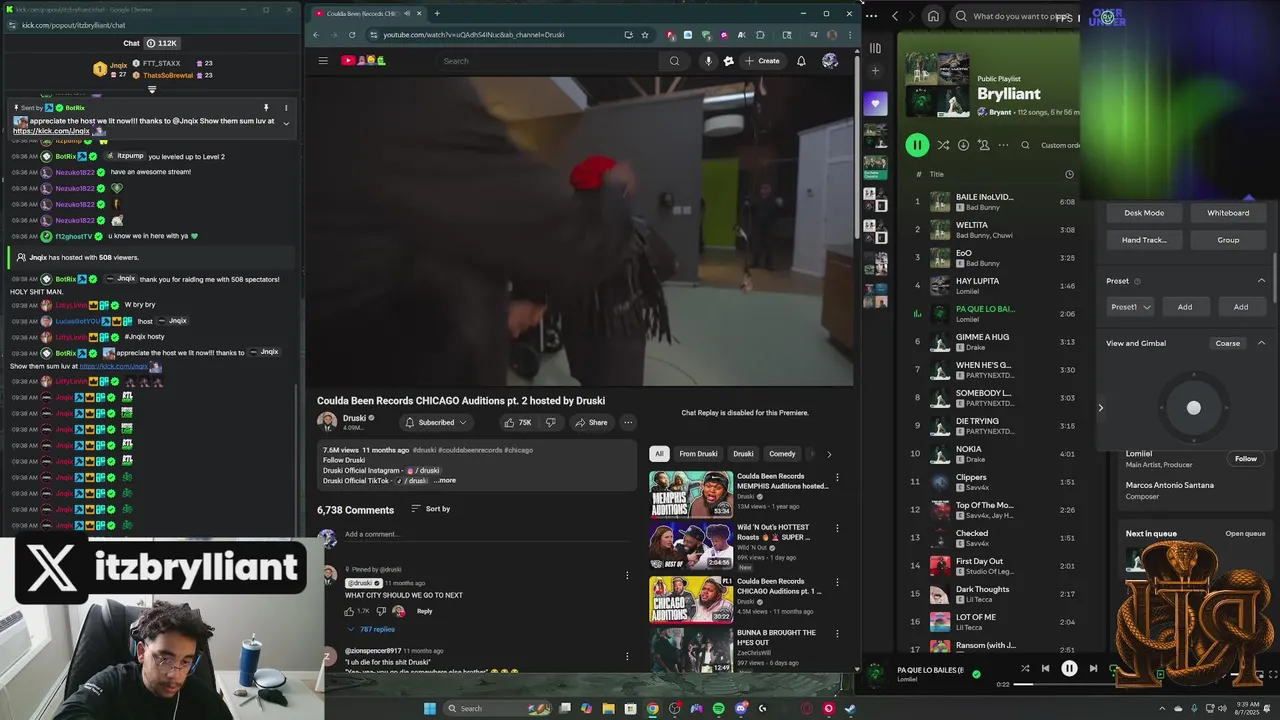
Task: Skip to next track in Spotify player
Action: pos(1093,669)
